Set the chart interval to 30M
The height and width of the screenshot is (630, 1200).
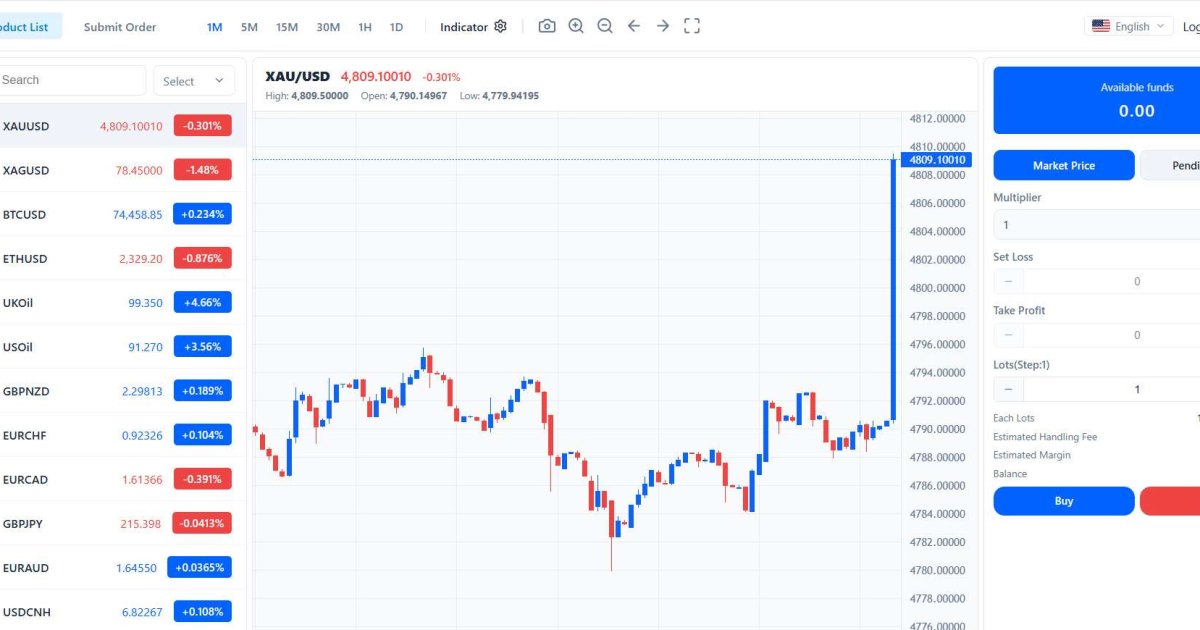click(x=328, y=27)
